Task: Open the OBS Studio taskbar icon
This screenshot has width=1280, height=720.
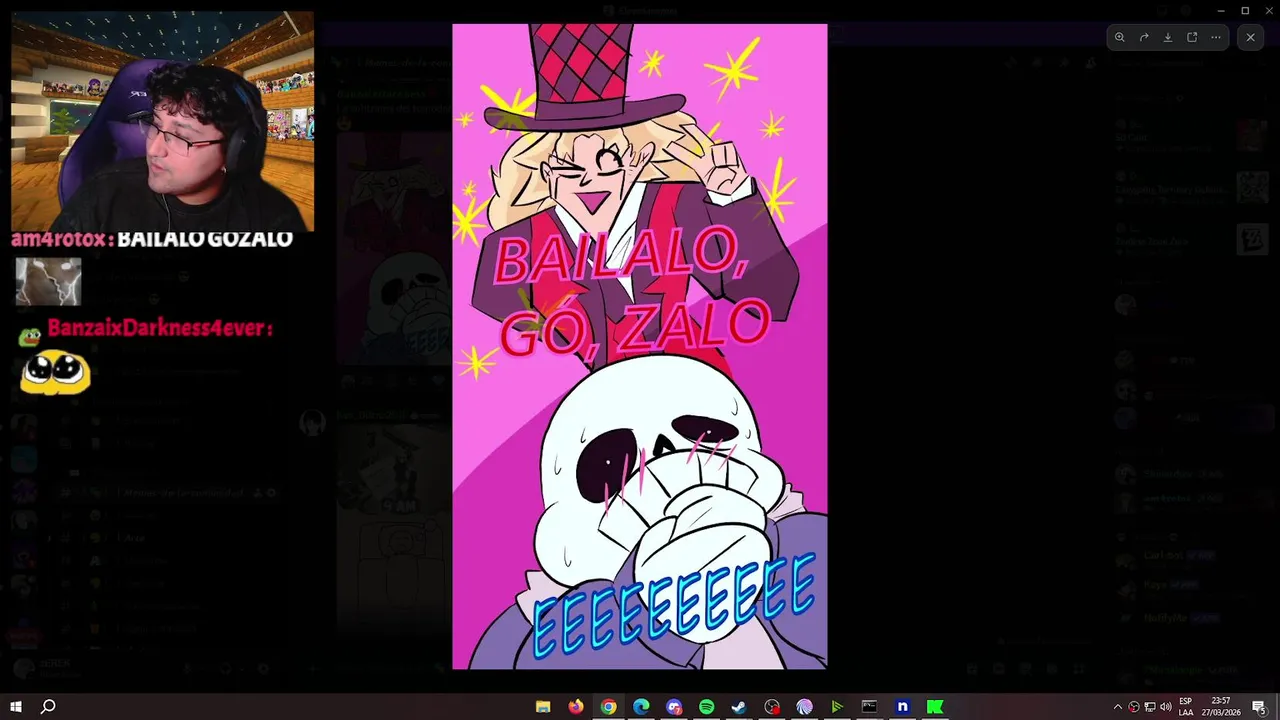Action: pos(772,707)
